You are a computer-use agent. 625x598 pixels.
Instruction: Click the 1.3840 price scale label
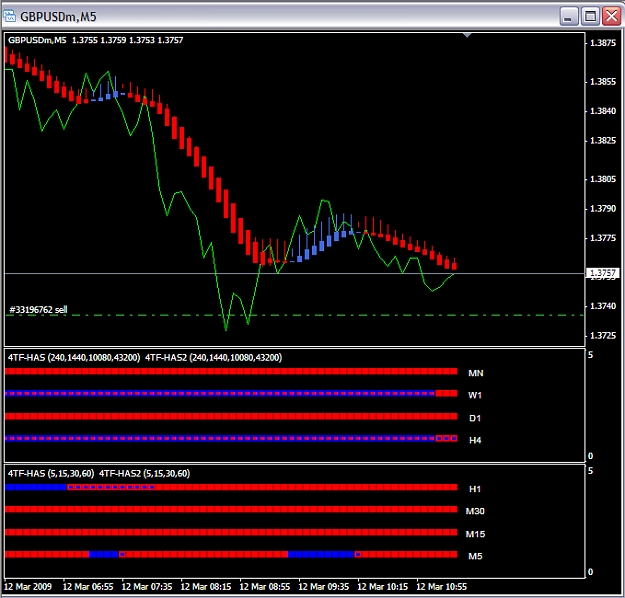point(603,111)
